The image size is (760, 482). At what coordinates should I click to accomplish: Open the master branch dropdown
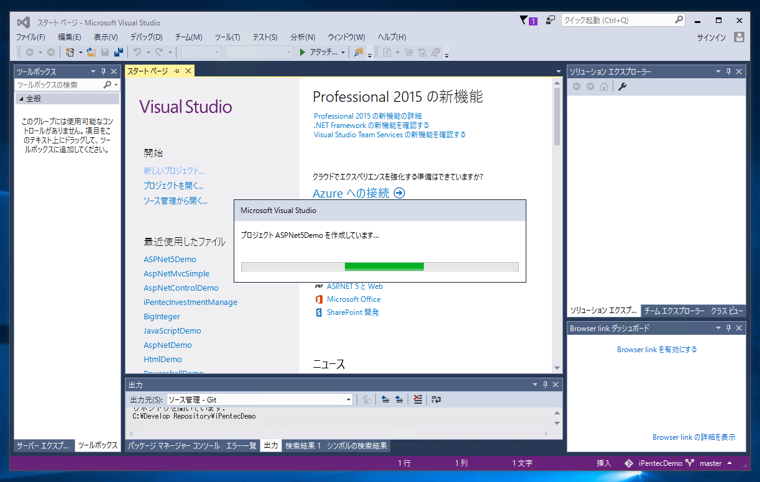[x=729, y=463]
